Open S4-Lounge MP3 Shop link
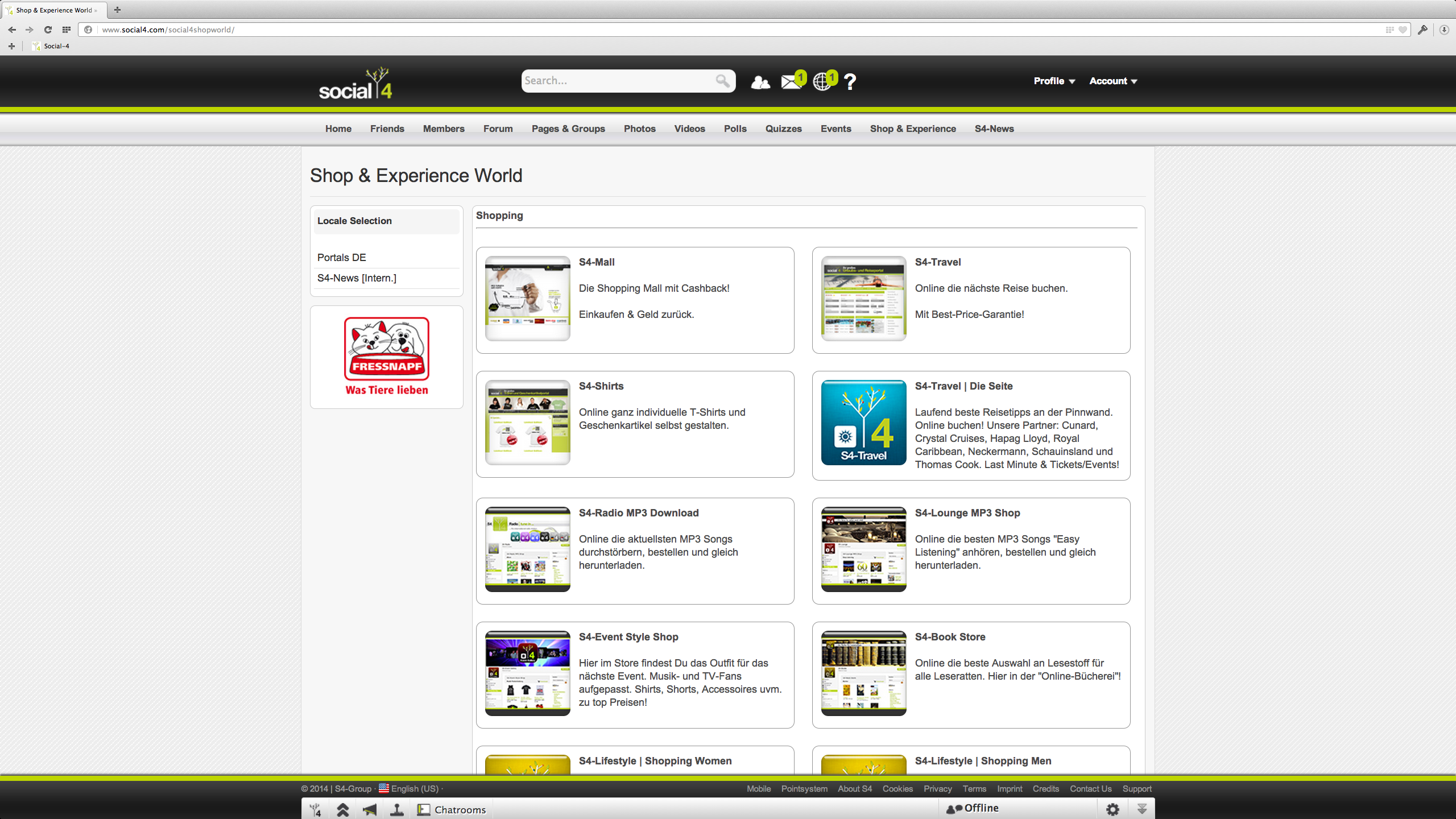The image size is (1456, 819). (x=967, y=513)
